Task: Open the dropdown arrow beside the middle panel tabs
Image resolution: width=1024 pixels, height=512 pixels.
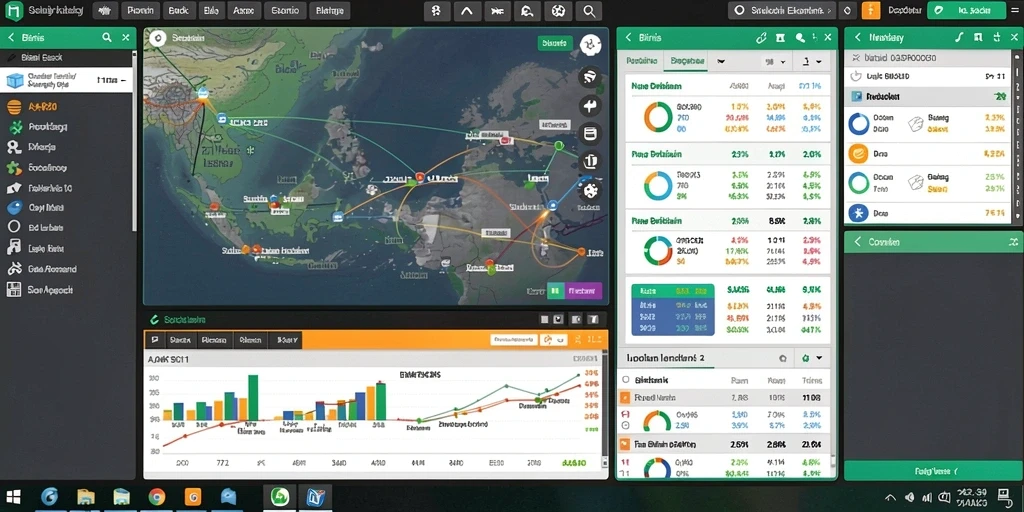Action: click(x=721, y=62)
